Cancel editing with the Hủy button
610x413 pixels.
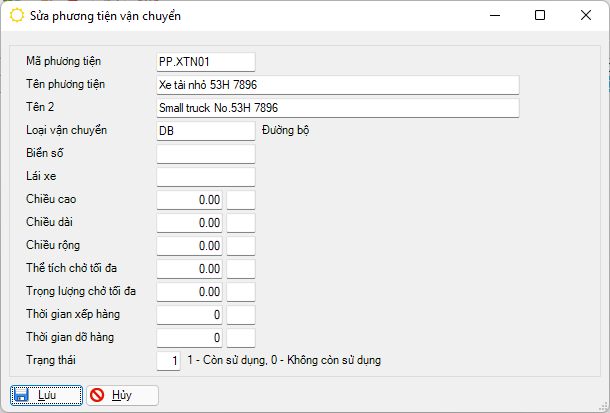coord(122,395)
